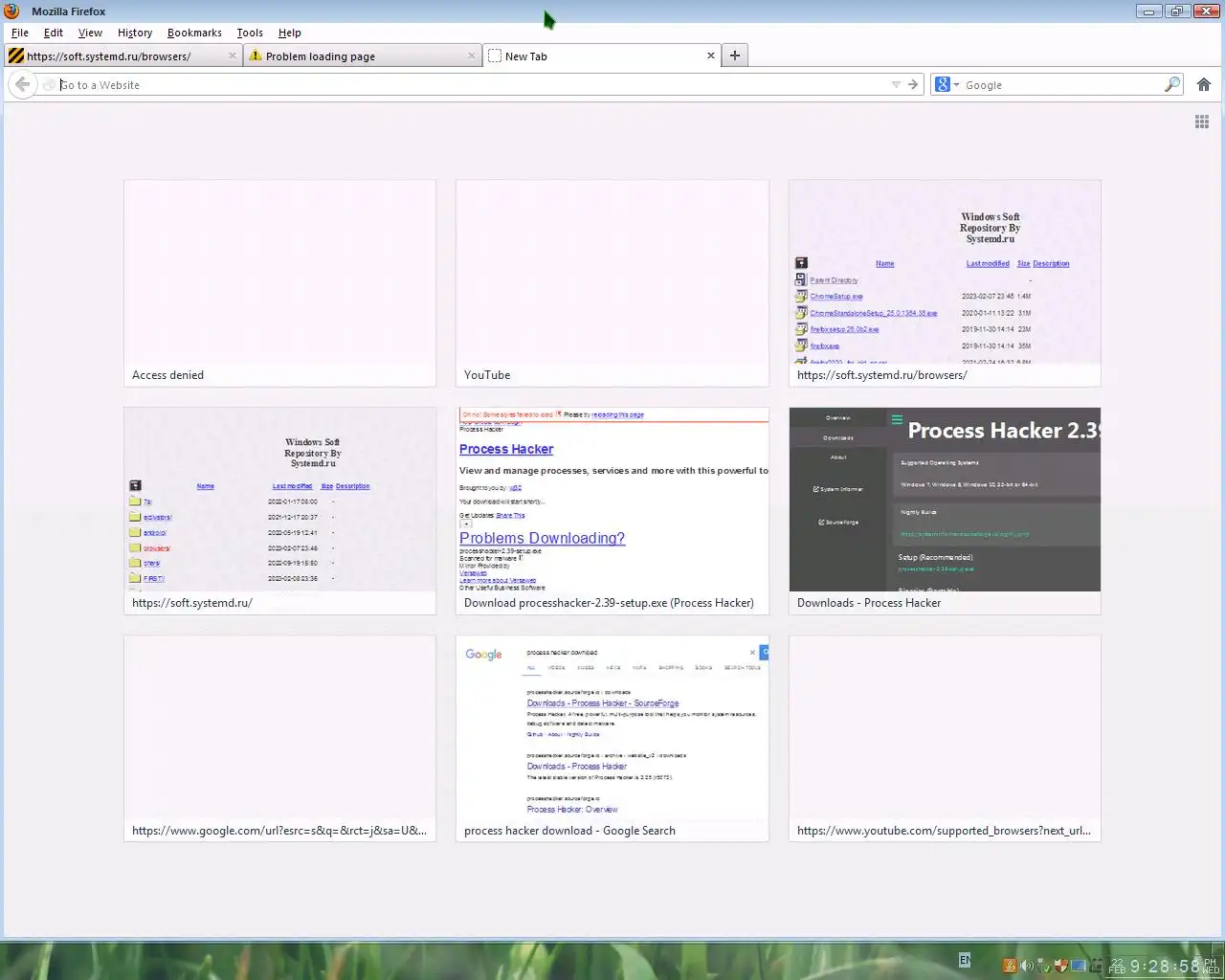Close the soft.systemd.ru/browsers tab
Screen dimensions: 1225x980
[232, 56]
